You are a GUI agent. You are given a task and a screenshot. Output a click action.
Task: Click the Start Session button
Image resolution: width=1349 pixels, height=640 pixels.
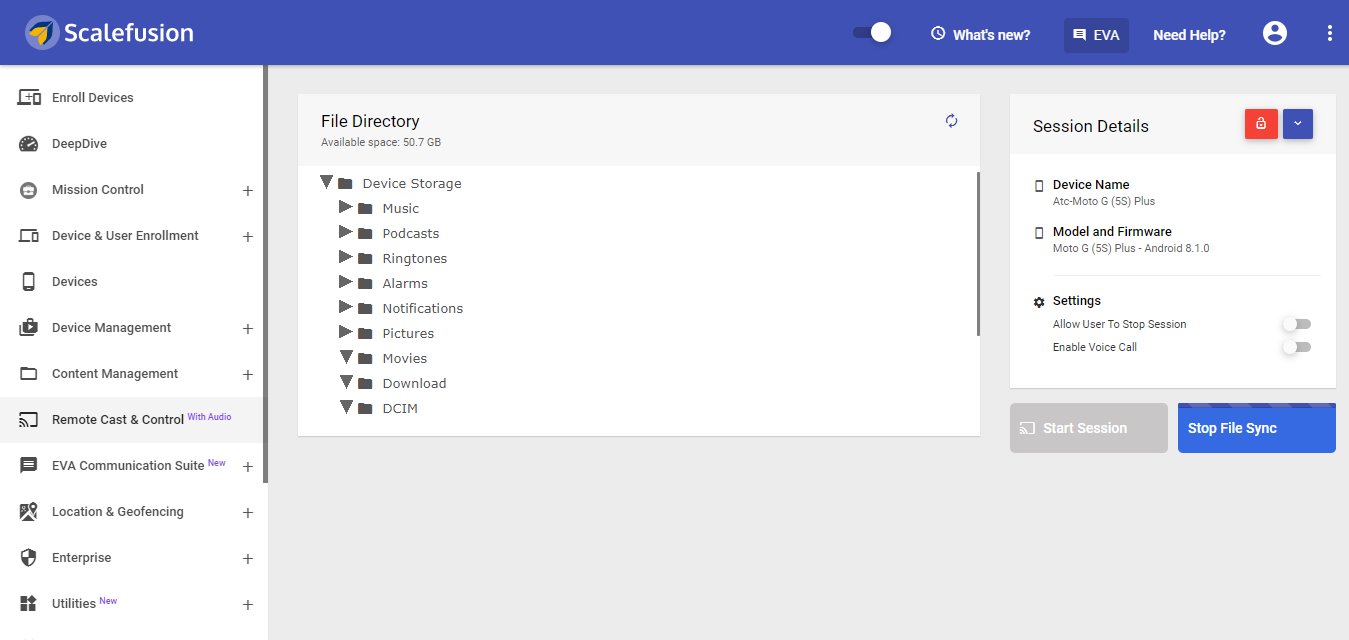pos(1089,428)
